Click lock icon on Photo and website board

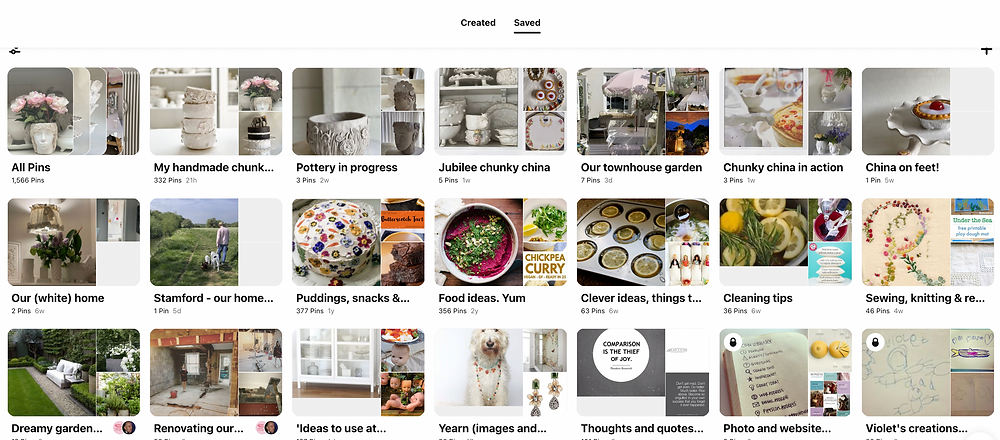[x=732, y=341]
